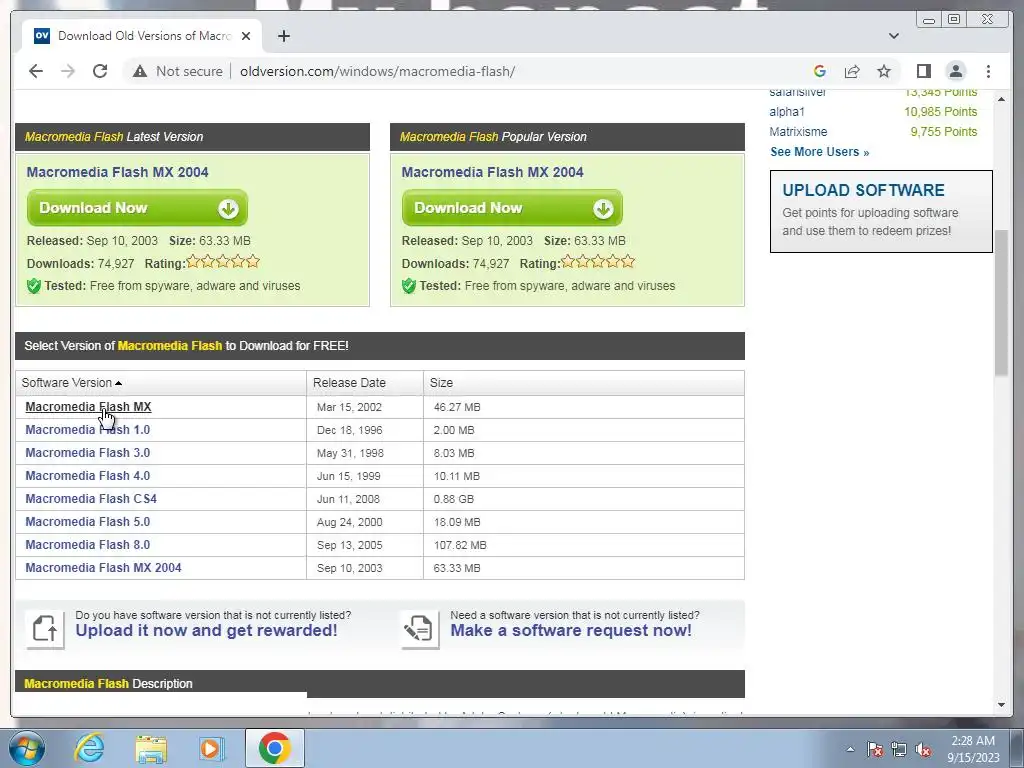The width and height of the screenshot is (1024, 768).
Task: Rate the Latest Version with the stars
Action: (x=223, y=262)
